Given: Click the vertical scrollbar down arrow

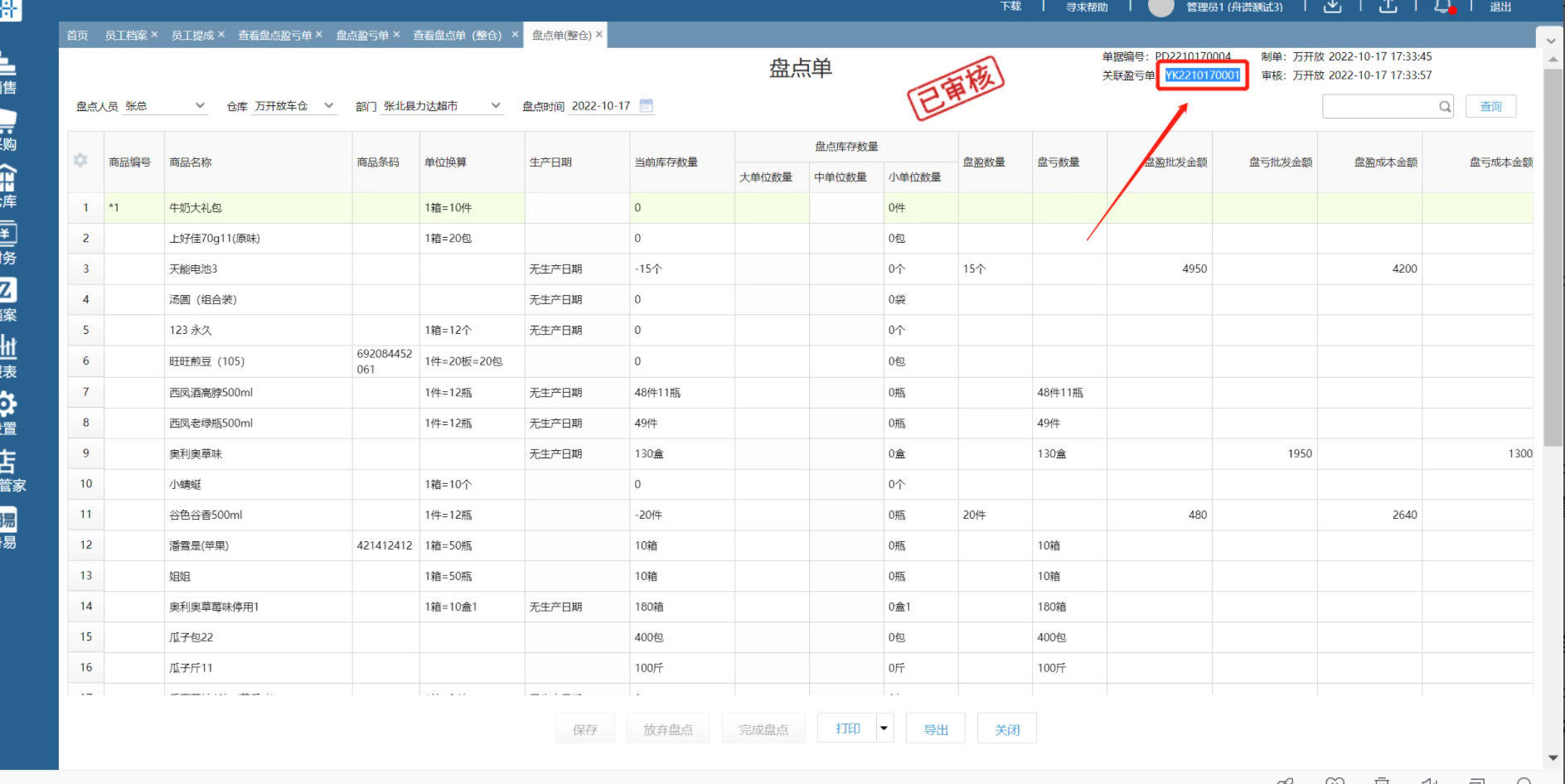Looking at the screenshot, I should tap(1553, 757).
